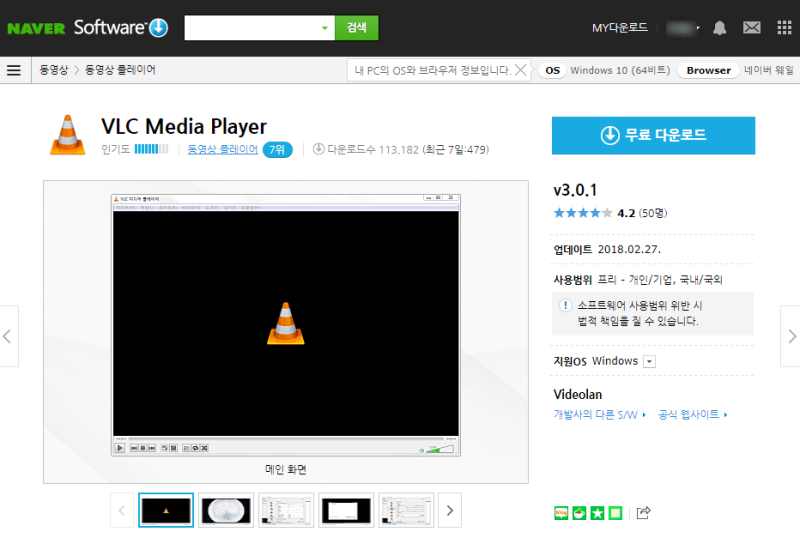Click the 동영상 플레이어 breadcrumb
The height and width of the screenshot is (544, 800).
[120, 70]
